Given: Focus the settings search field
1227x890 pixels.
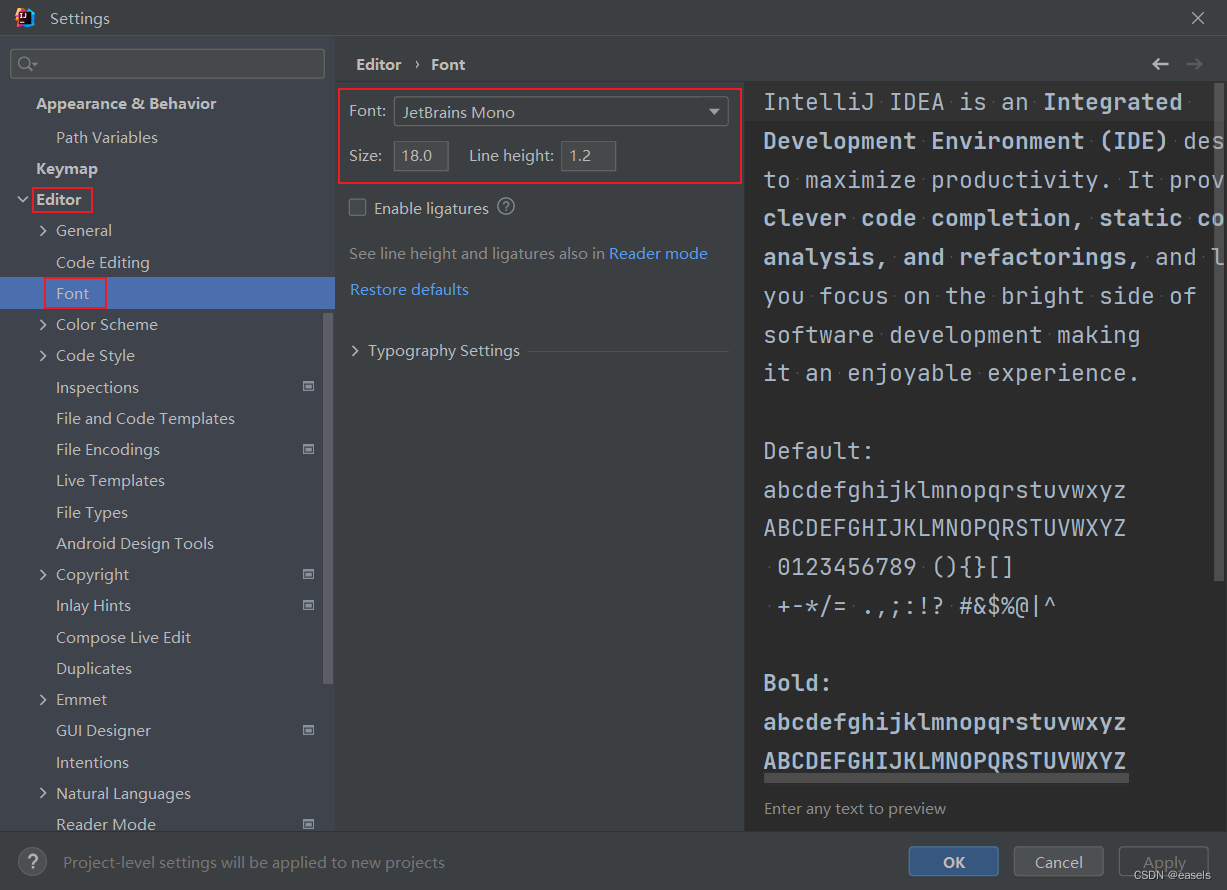Looking at the screenshot, I should (x=168, y=64).
